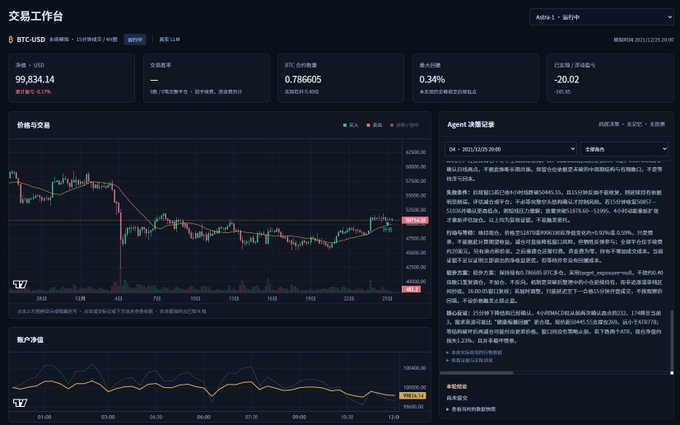Screen dimensions: 680x425
Task: Click the Bitcoin icon beside BTC-USD
Action: [11, 39]
